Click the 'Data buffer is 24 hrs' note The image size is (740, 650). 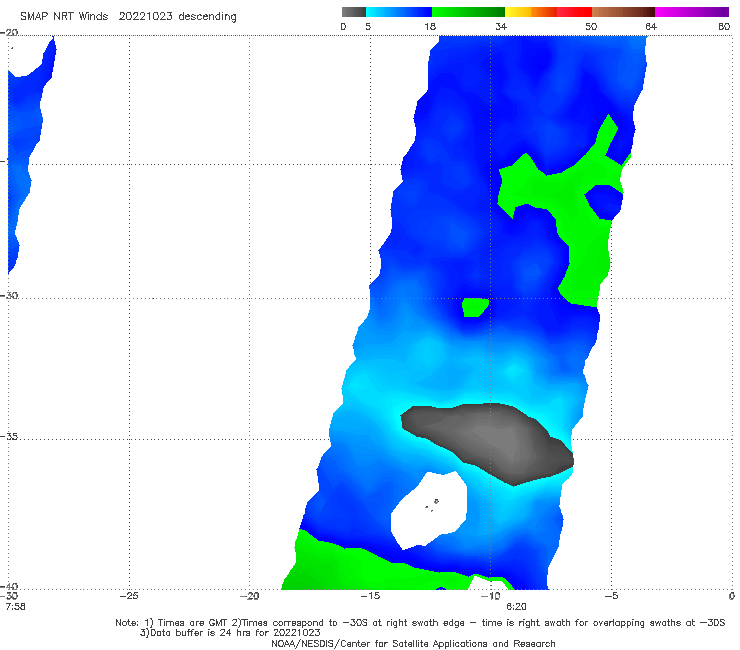click(230, 633)
